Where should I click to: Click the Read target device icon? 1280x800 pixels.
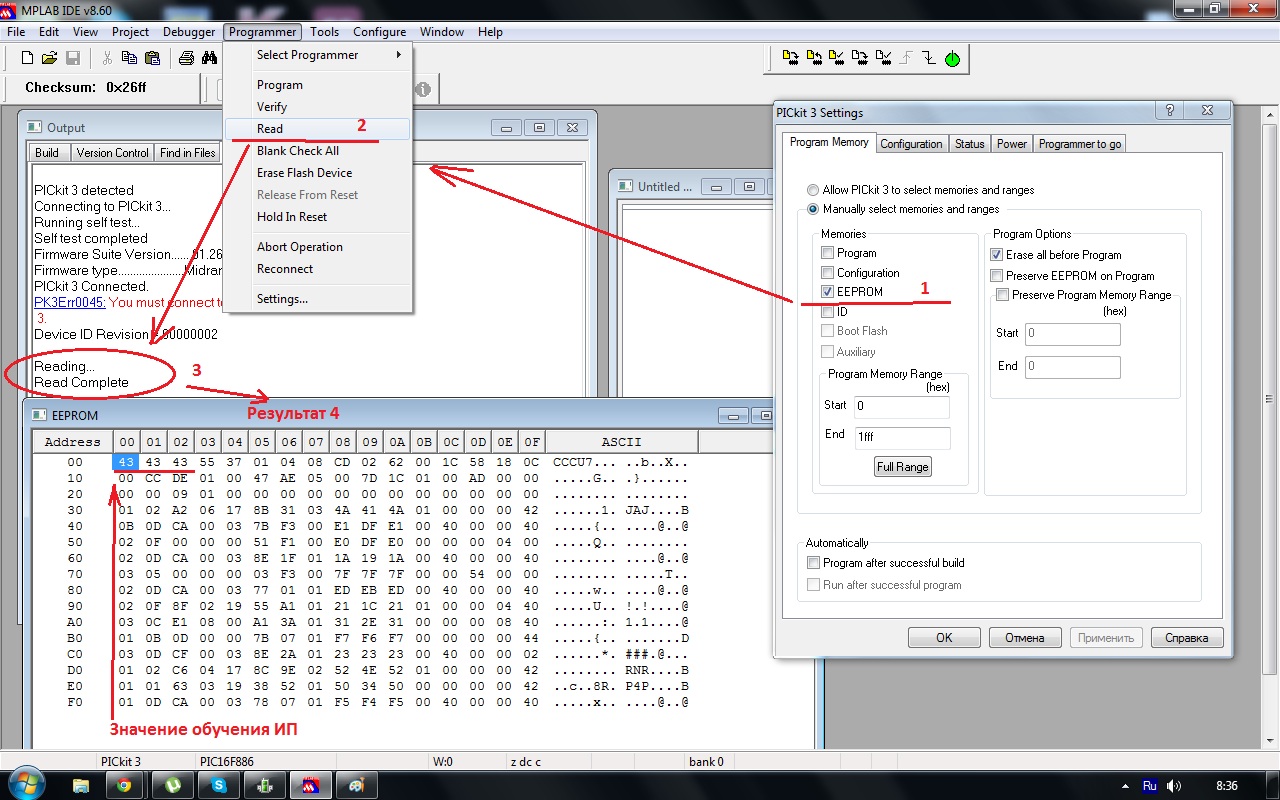[814, 59]
